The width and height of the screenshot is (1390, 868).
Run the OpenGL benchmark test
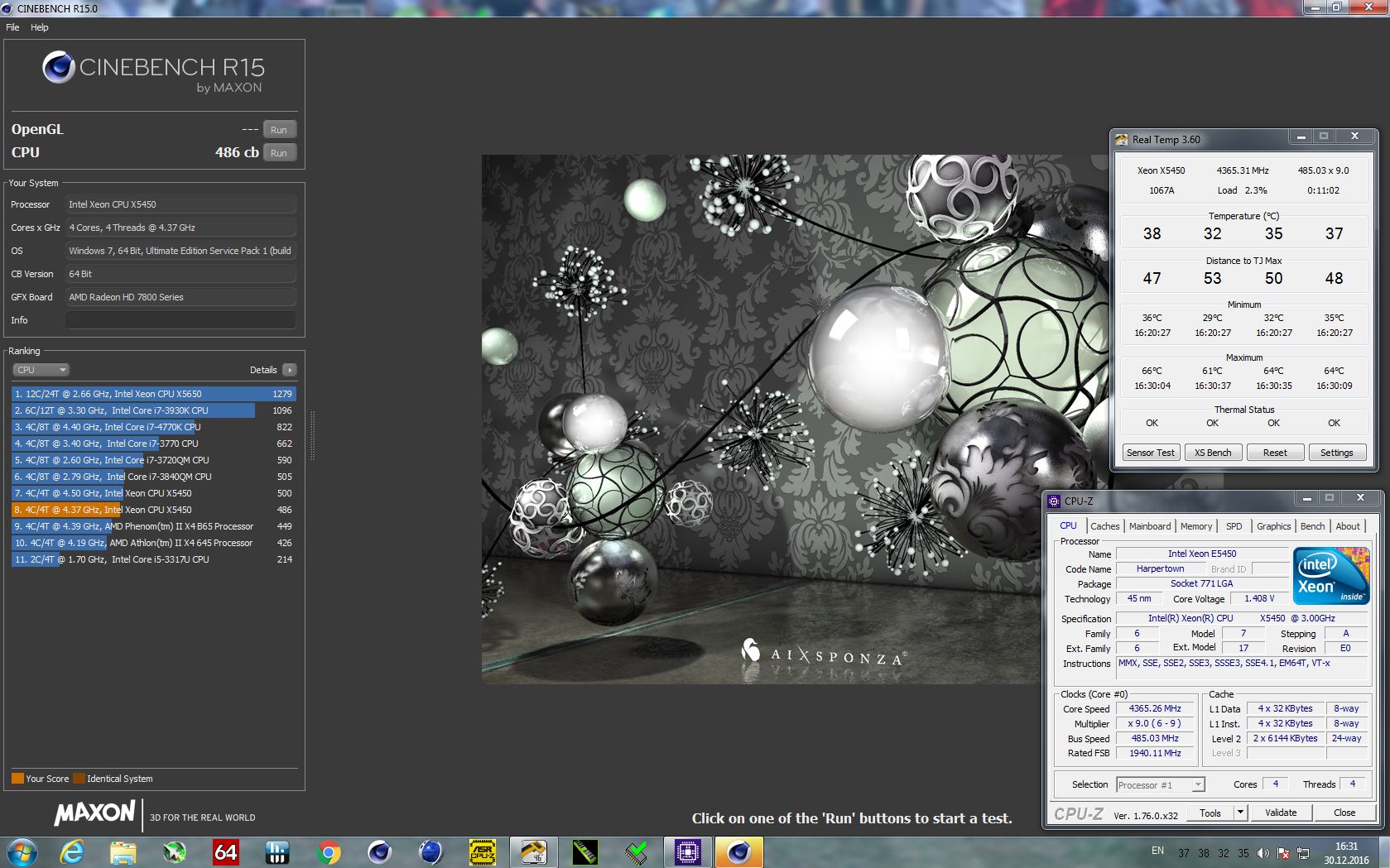click(279, 130)
